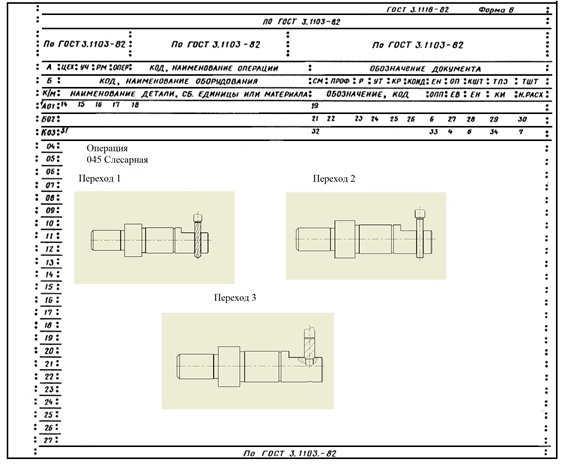Click line number '05'

click(x=51, y=159)
